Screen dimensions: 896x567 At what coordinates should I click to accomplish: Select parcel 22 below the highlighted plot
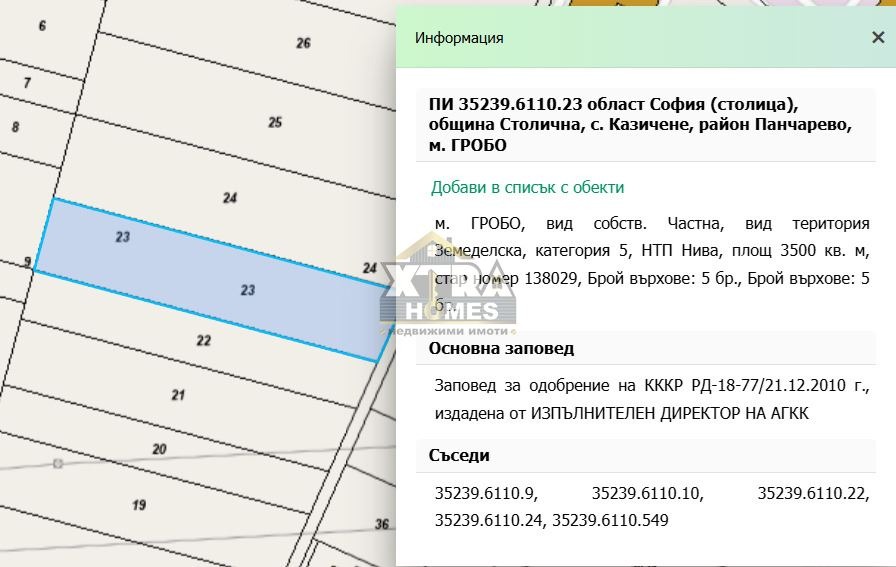204,341
